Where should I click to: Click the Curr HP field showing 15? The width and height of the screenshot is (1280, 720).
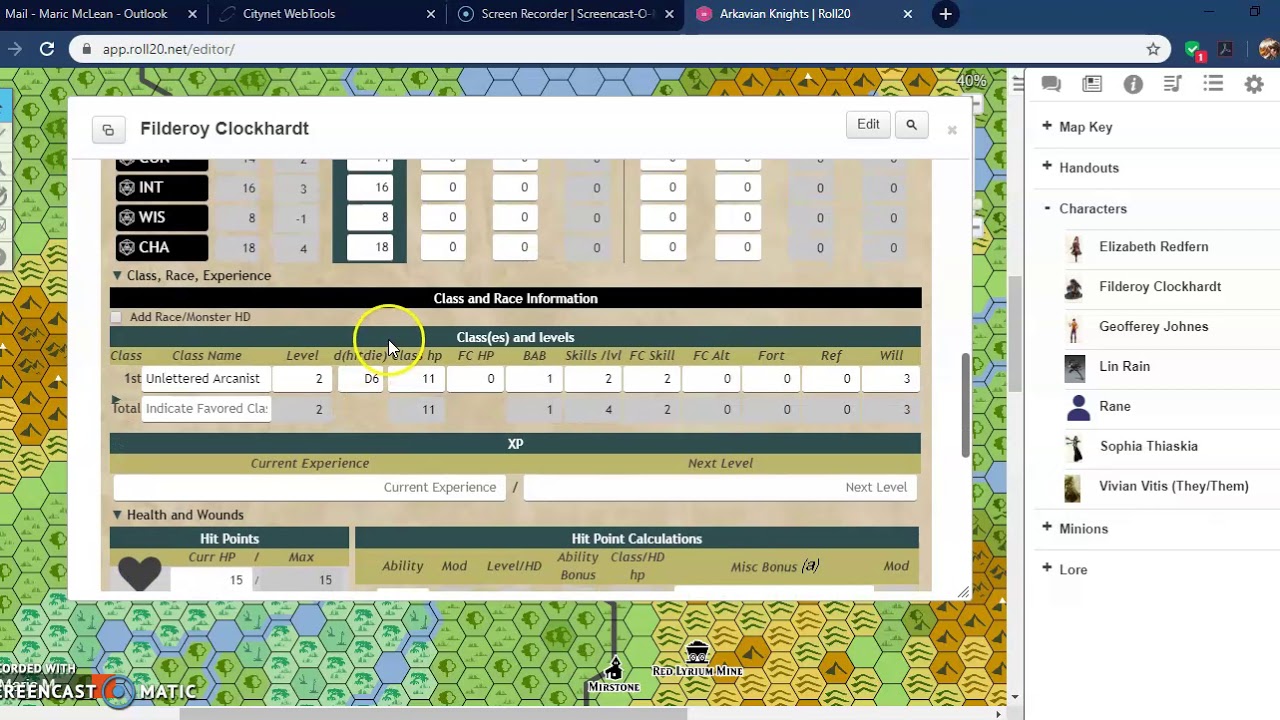pyautogui.click(x=210, y=580)
